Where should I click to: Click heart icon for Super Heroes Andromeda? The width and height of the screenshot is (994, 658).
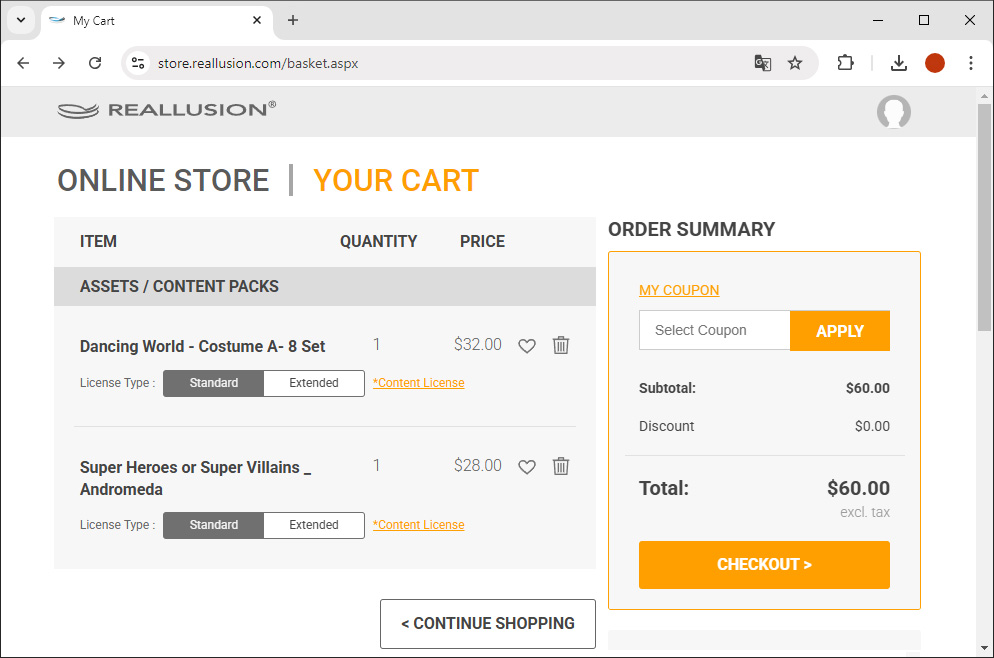point(527,467)
